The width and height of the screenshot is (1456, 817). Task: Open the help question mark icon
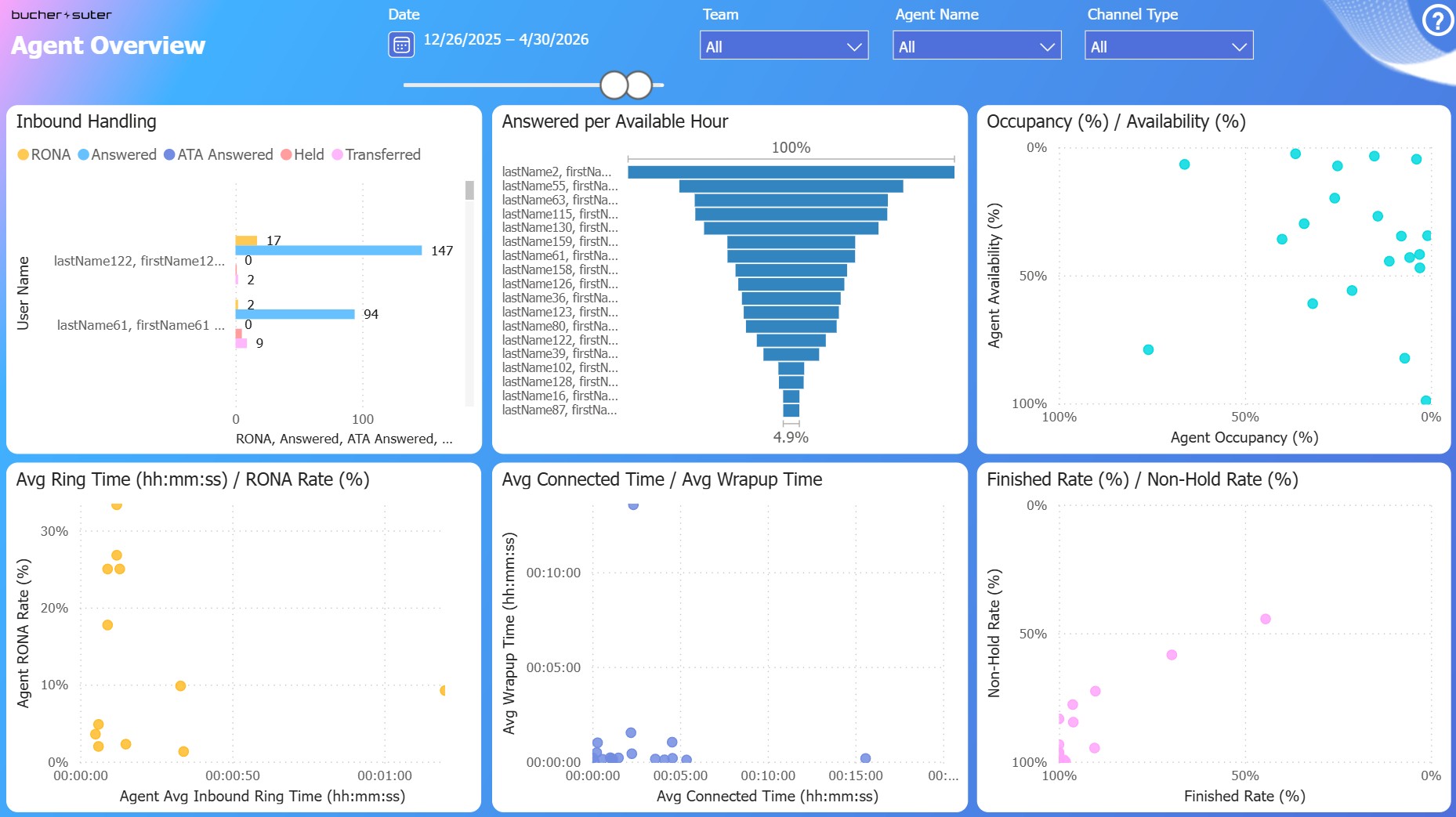[1437, 20]
